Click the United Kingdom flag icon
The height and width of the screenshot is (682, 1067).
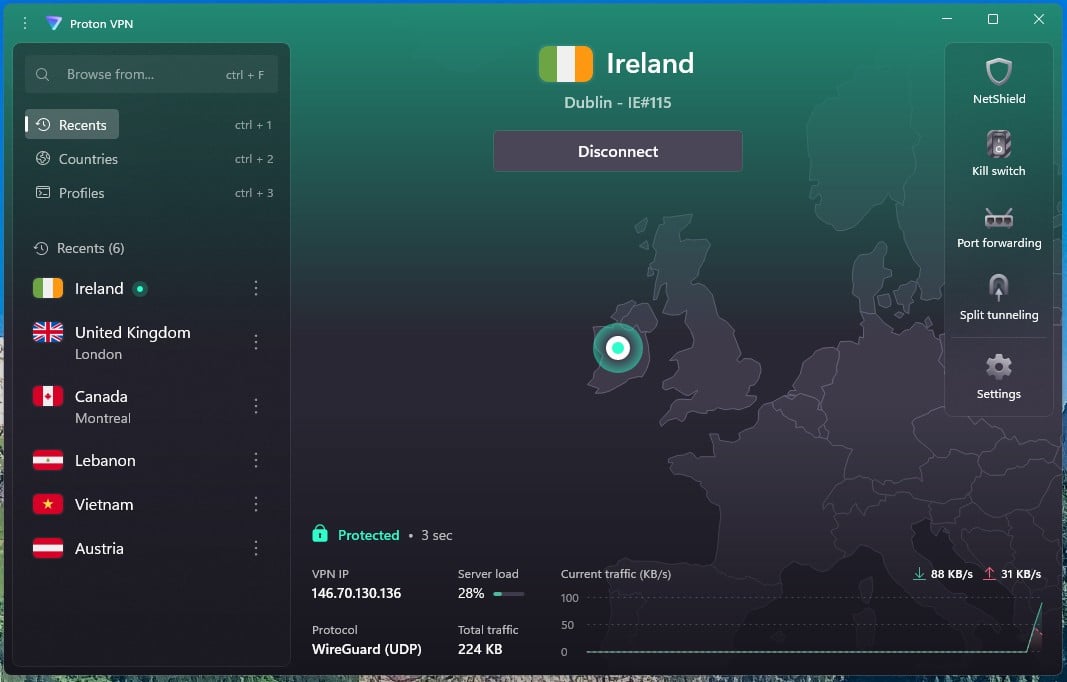pos(48,332)
